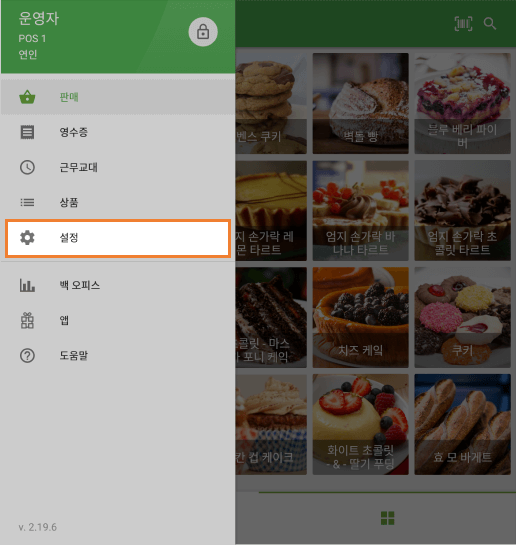Click the gear icon beside 설정

tap(27, 238)
